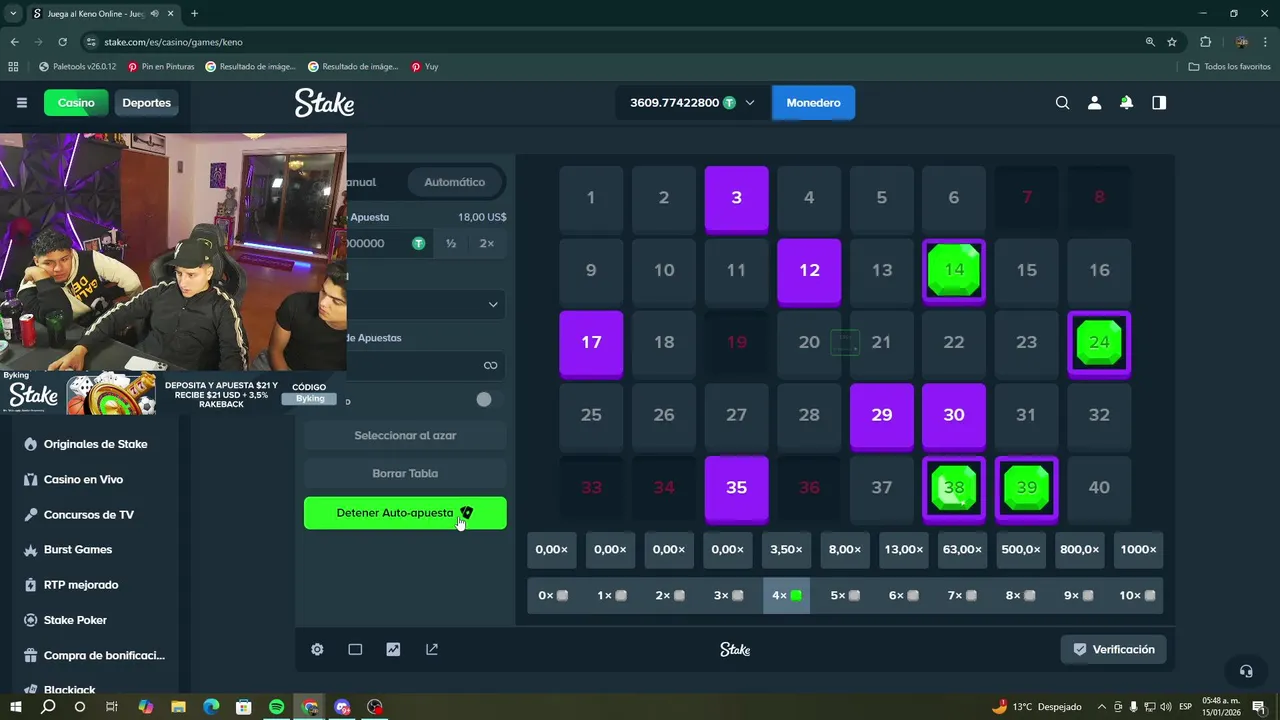The width and height of the screenshot is (1280, 720).
Task: Click taskbar search icon
Action: coord(47,707)
